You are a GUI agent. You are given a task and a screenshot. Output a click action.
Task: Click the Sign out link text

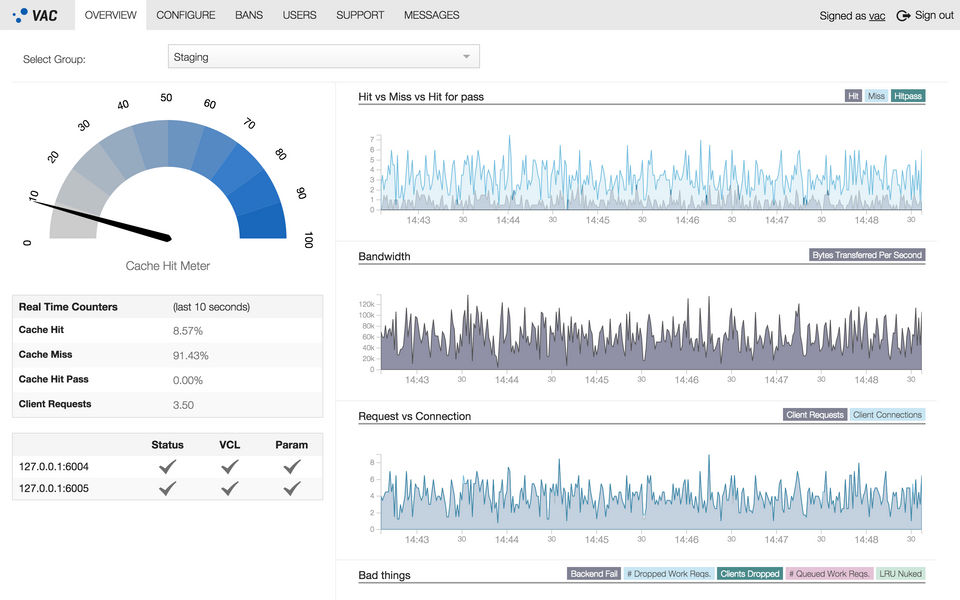pyautogui.click(x=934, y=15)
